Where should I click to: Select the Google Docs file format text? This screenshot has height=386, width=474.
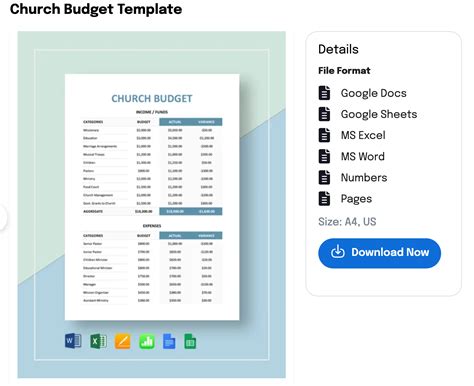tap(374, 93)
